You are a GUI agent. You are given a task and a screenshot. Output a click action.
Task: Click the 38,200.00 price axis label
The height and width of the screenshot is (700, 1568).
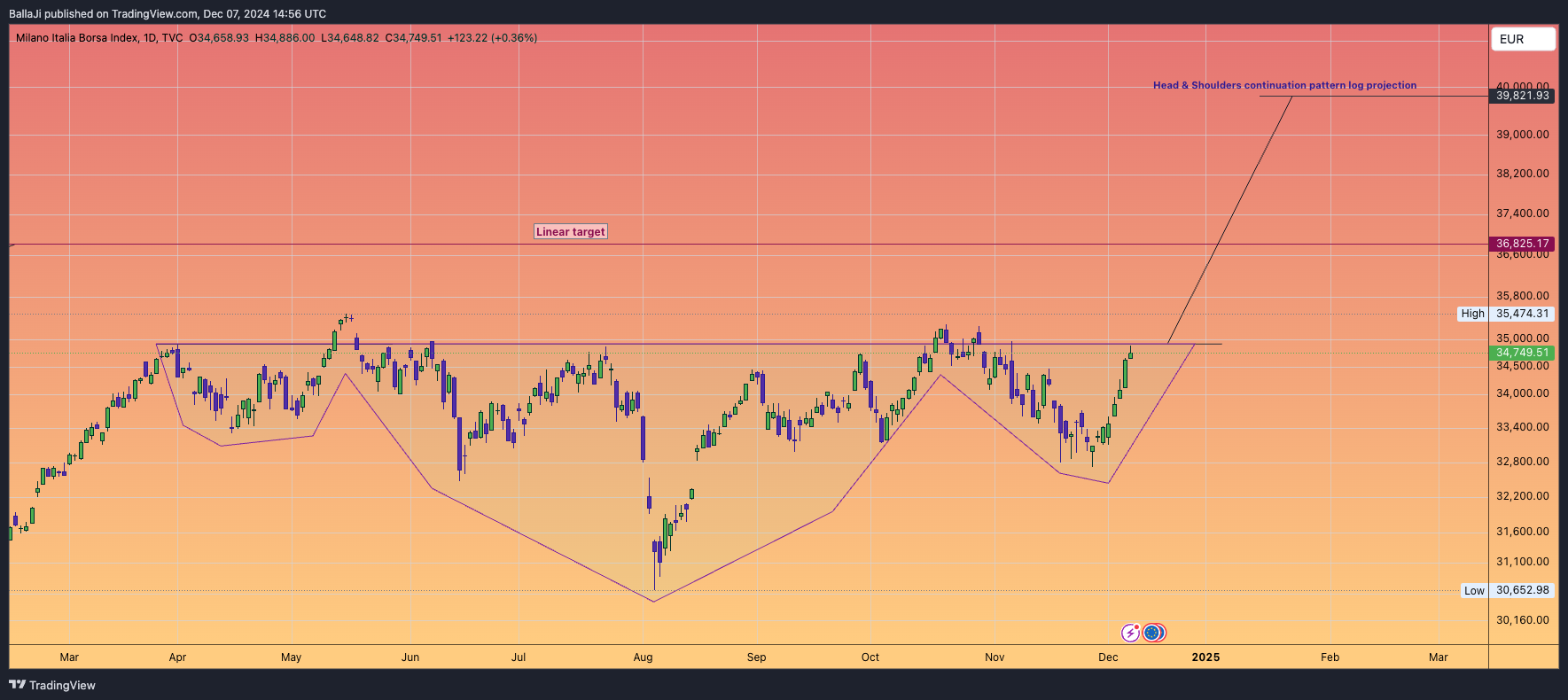pyautogui.click(x=1523, y=174)
